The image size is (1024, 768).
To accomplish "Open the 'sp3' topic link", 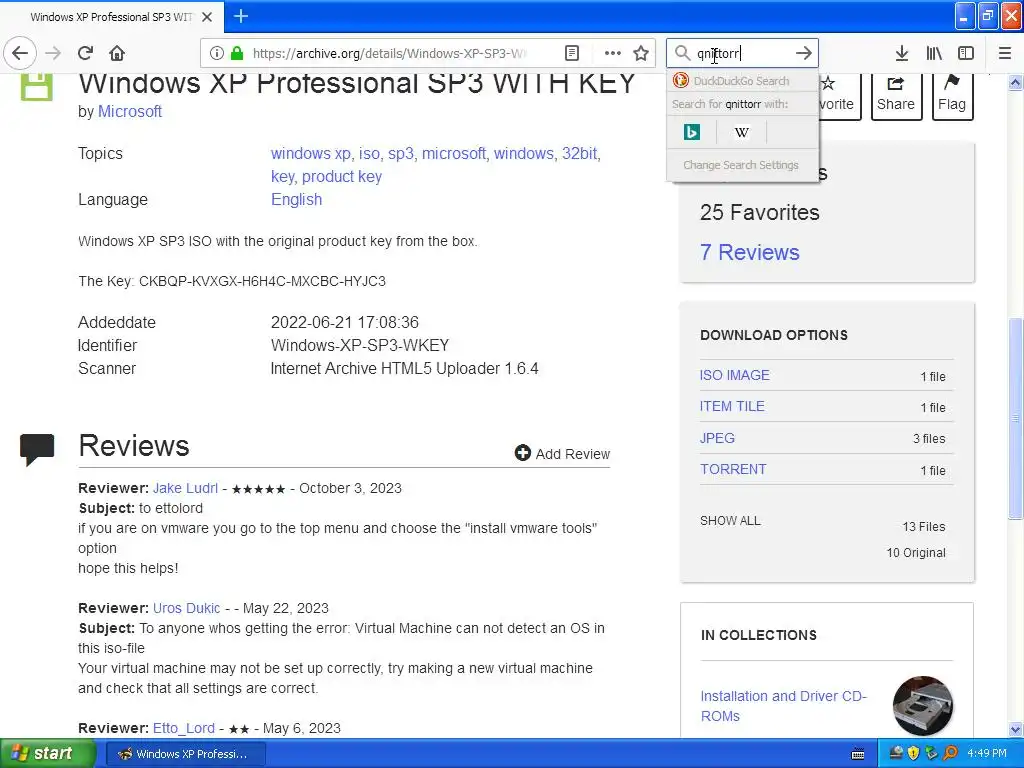I will [x=400, y=153].
